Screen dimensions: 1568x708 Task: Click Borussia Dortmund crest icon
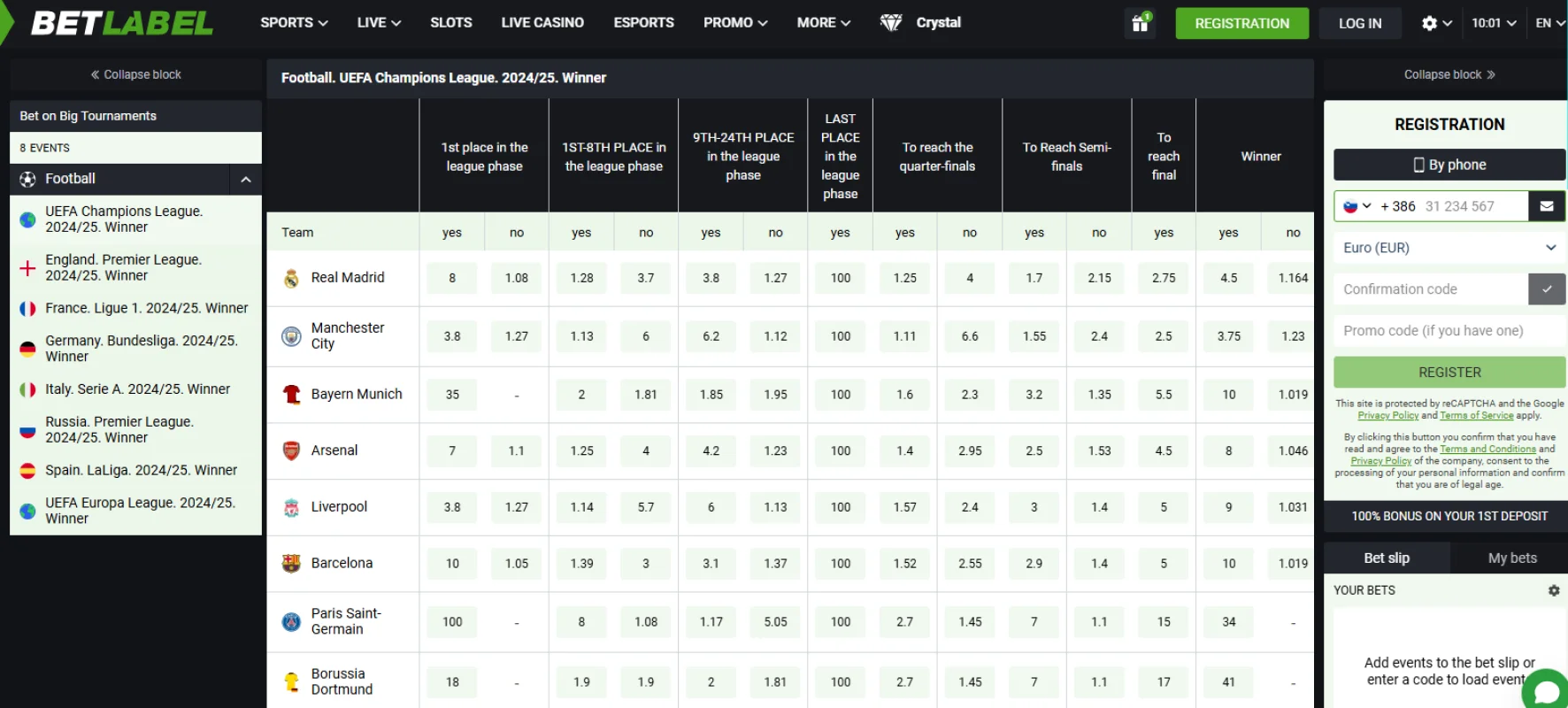[291, 681]
